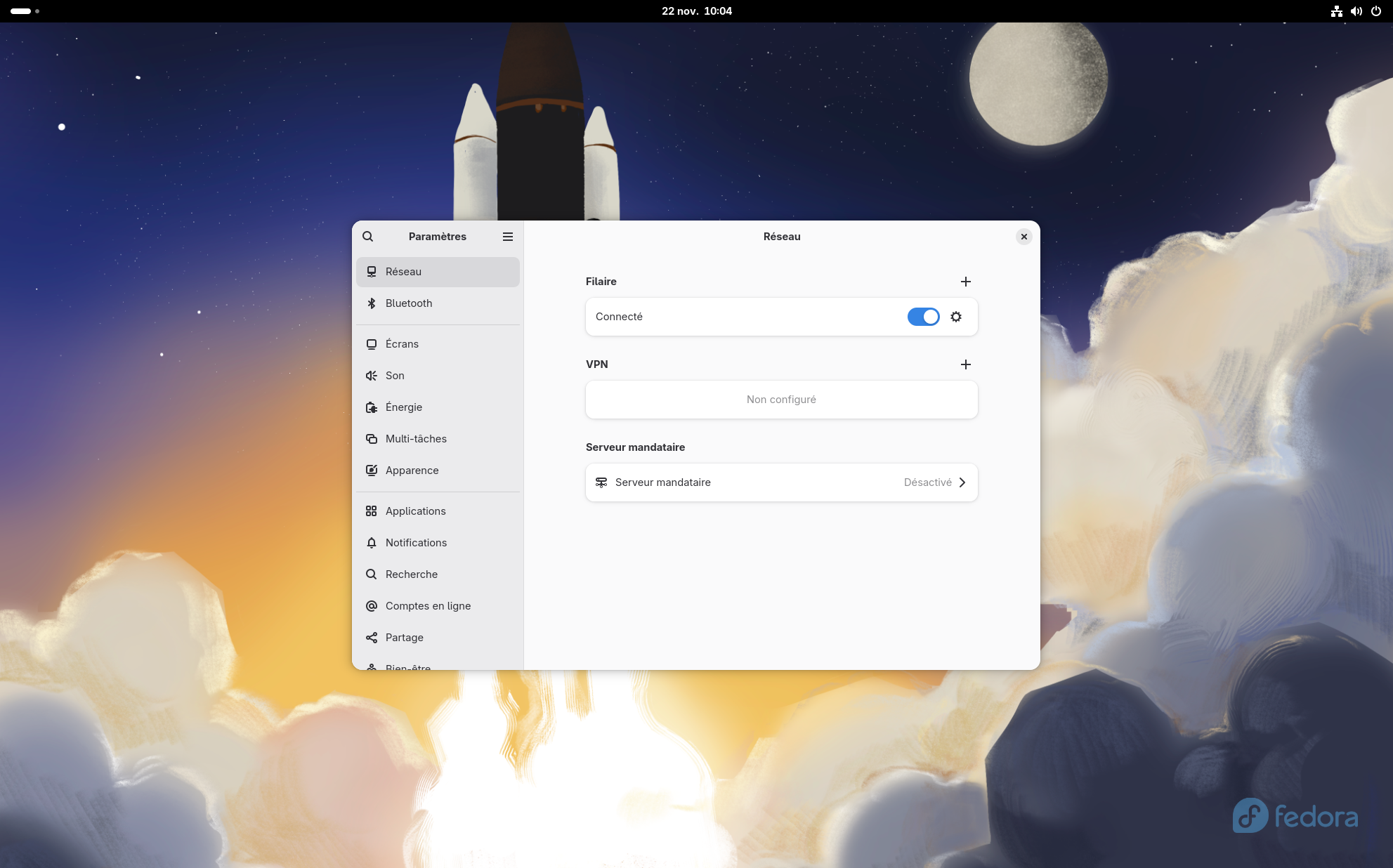Image resolution: width=1393 pixels, height=868 pixels.
Task: Select Son in the sidebar
Action: (x=395, y=376)
